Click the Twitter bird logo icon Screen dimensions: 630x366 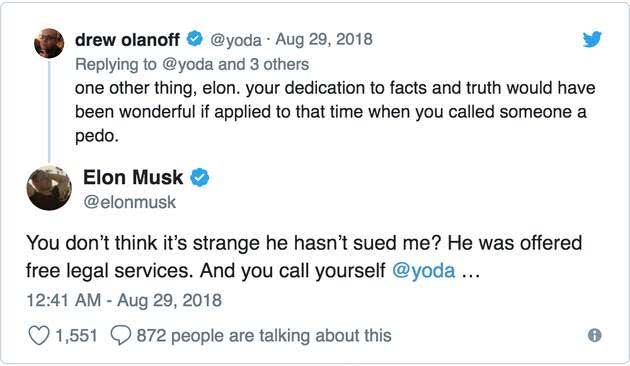pyautogui.click(x=592, y=39)
